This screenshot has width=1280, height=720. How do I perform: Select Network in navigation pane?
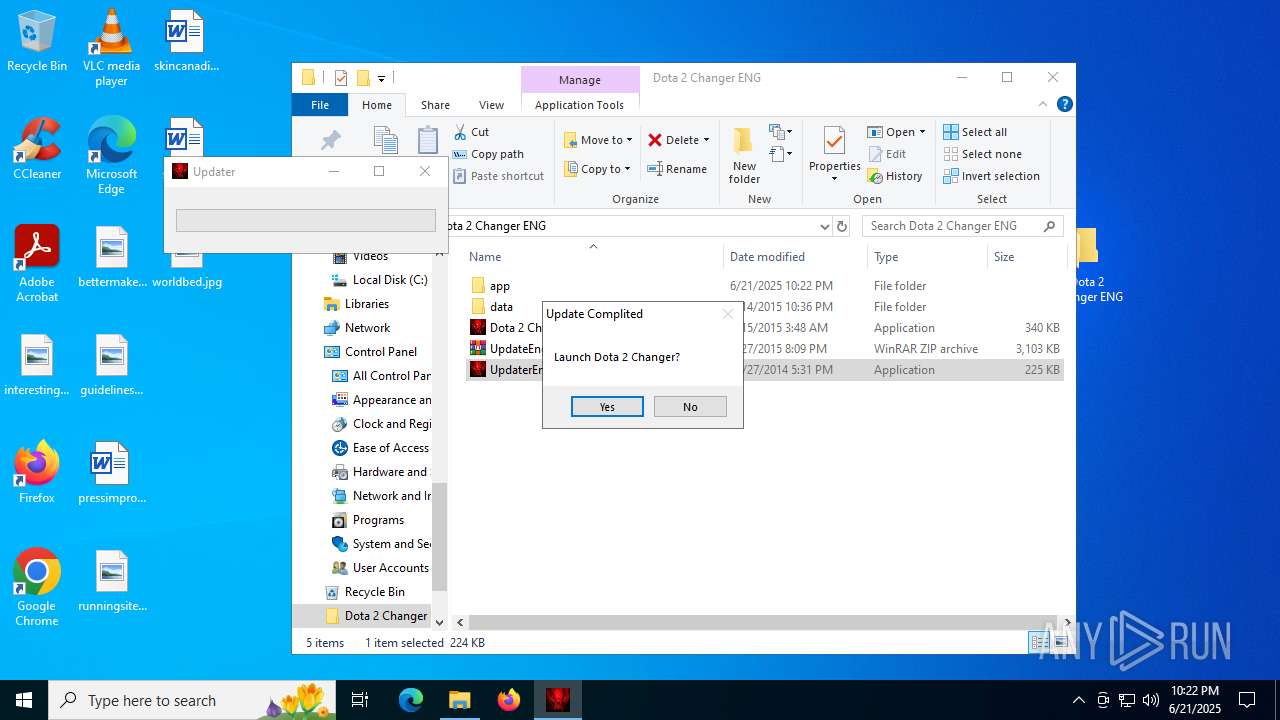click(x=358, y=328)
